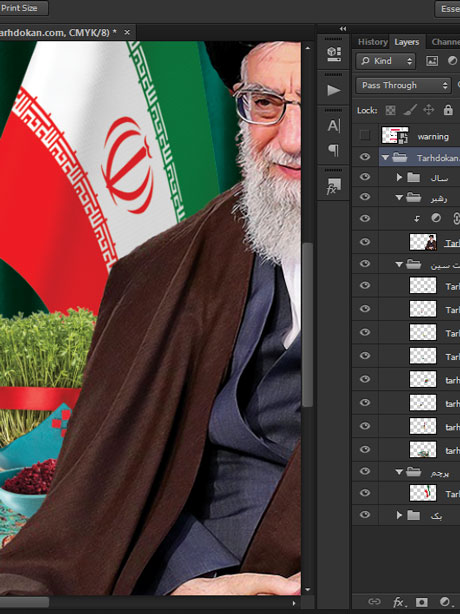This screenshot has width=460, height=614.
Task: Lock image pixels brush icon
Action: 410,110
